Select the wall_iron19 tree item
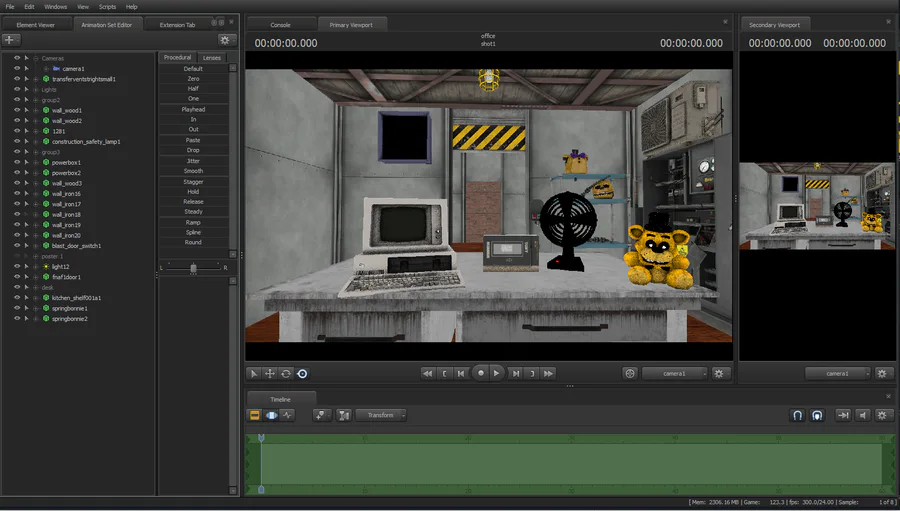This screenshot has height=511, width=900. (x=66, y=225)
